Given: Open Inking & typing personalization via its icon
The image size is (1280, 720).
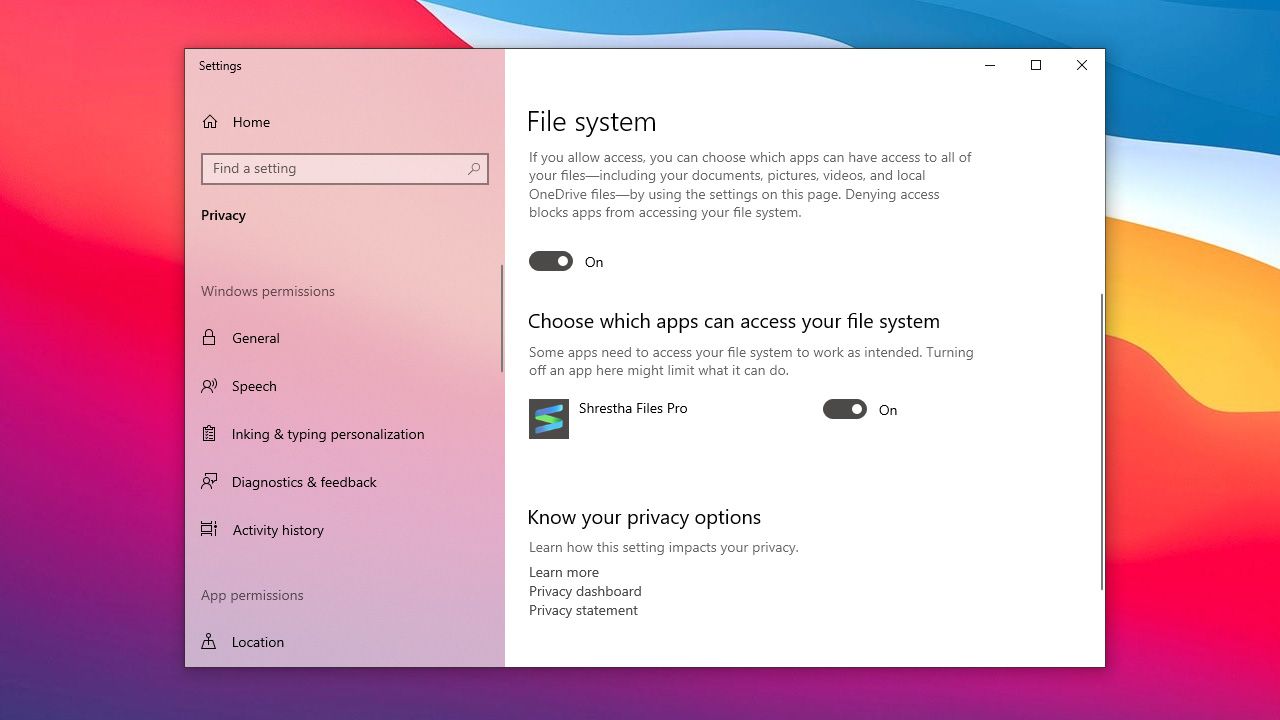Looking at the screenshot, I should [x=209, y=434].
